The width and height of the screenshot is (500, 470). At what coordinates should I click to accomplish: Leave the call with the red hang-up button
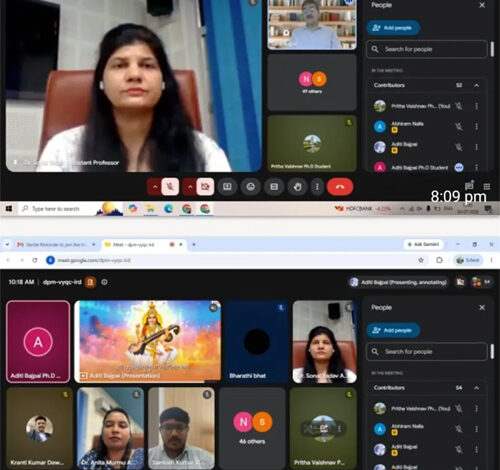340,187
